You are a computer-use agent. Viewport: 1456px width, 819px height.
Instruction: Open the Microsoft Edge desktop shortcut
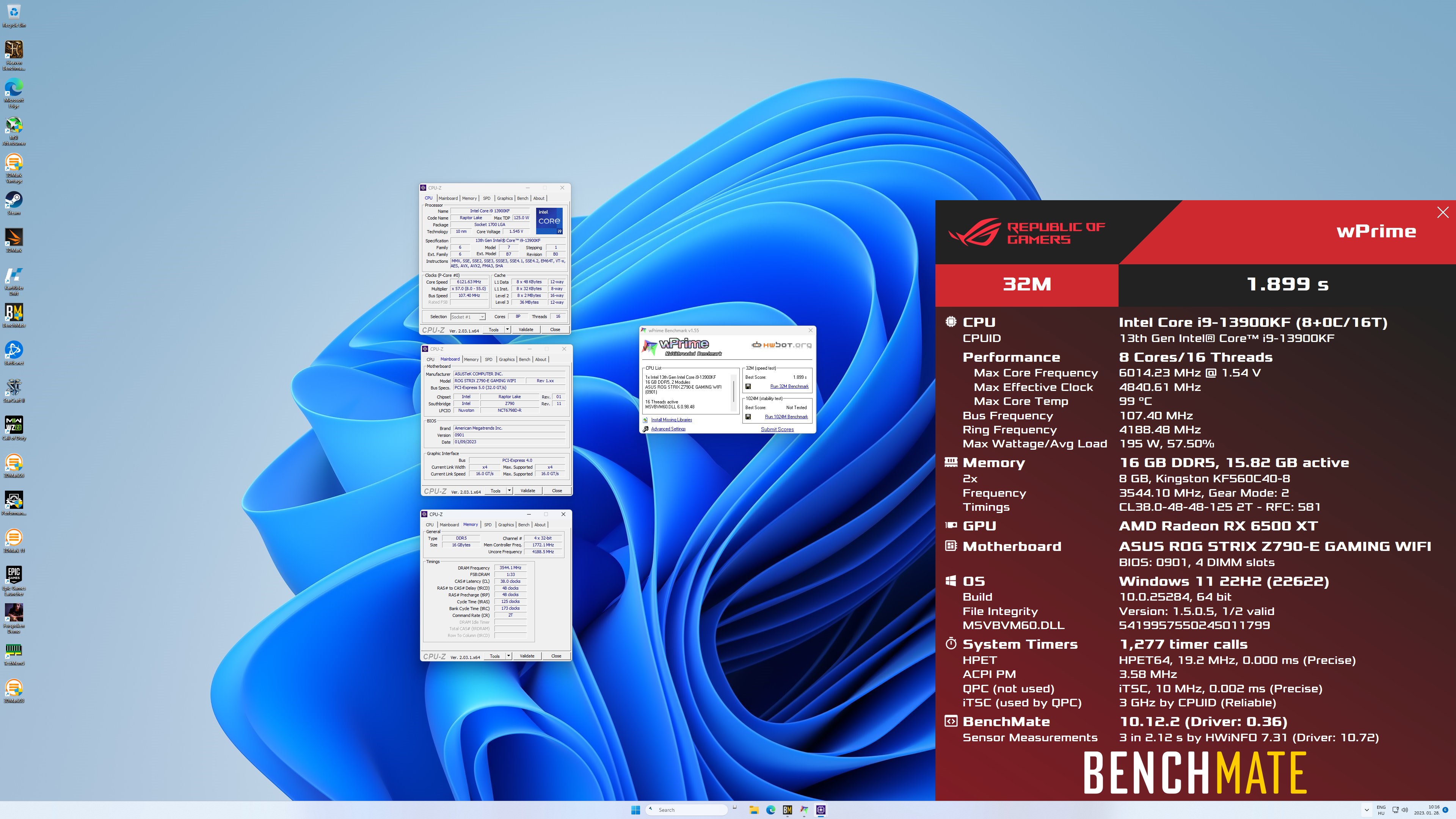coord(14,93)
